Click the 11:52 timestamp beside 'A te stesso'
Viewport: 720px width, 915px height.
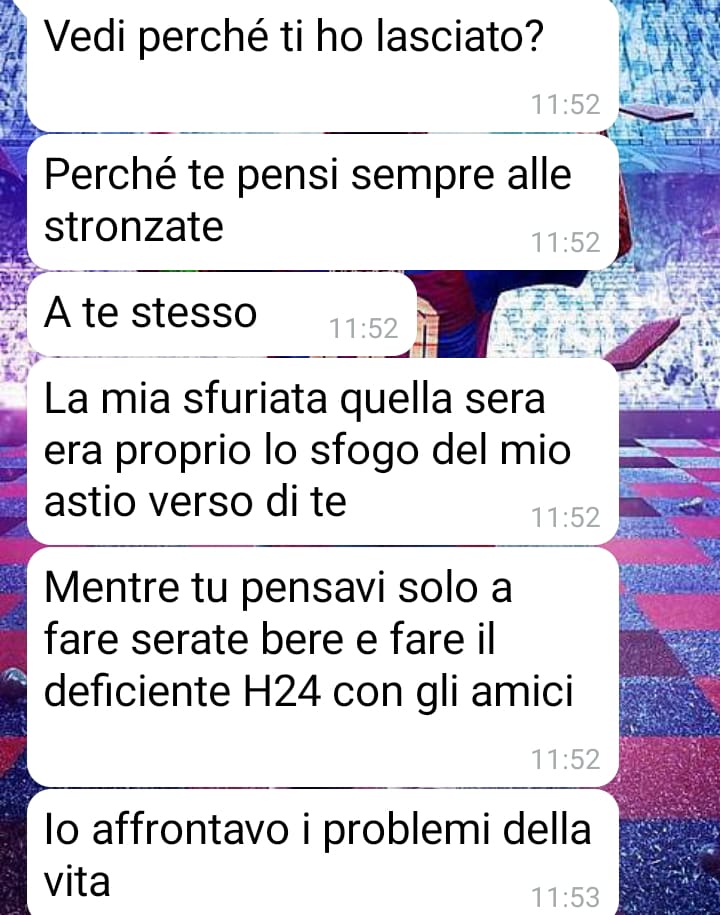click(364, 329)
